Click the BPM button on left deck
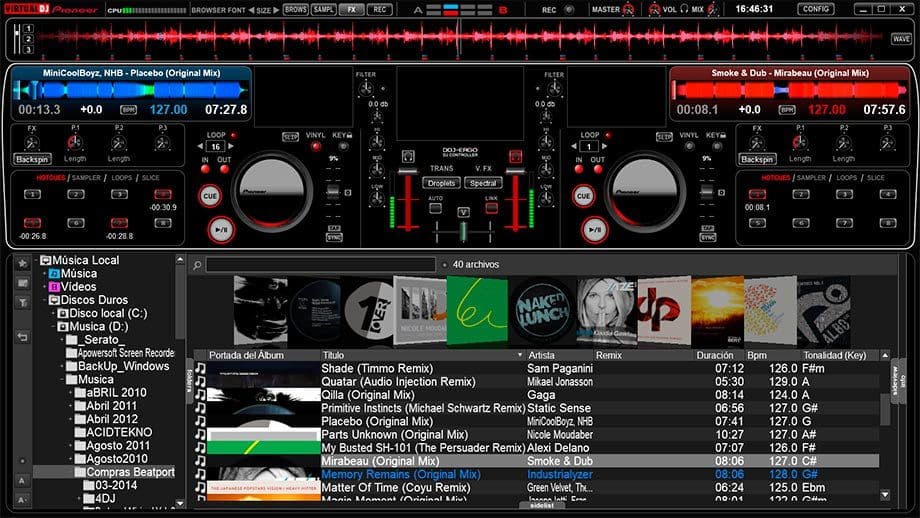Viewport: 920px width, 518px height. point(128,110)
